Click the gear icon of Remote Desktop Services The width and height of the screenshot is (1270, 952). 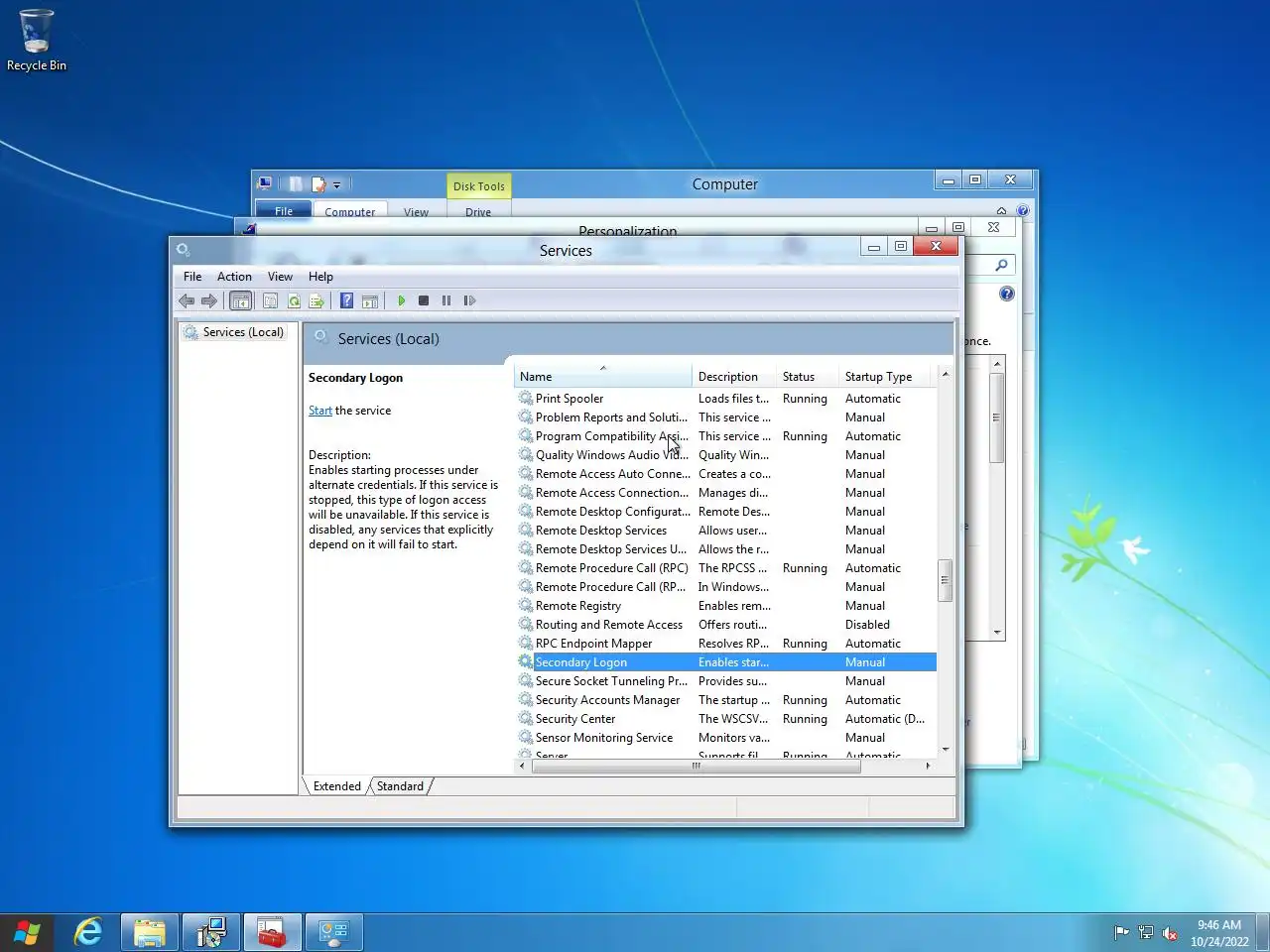point(526,531)
